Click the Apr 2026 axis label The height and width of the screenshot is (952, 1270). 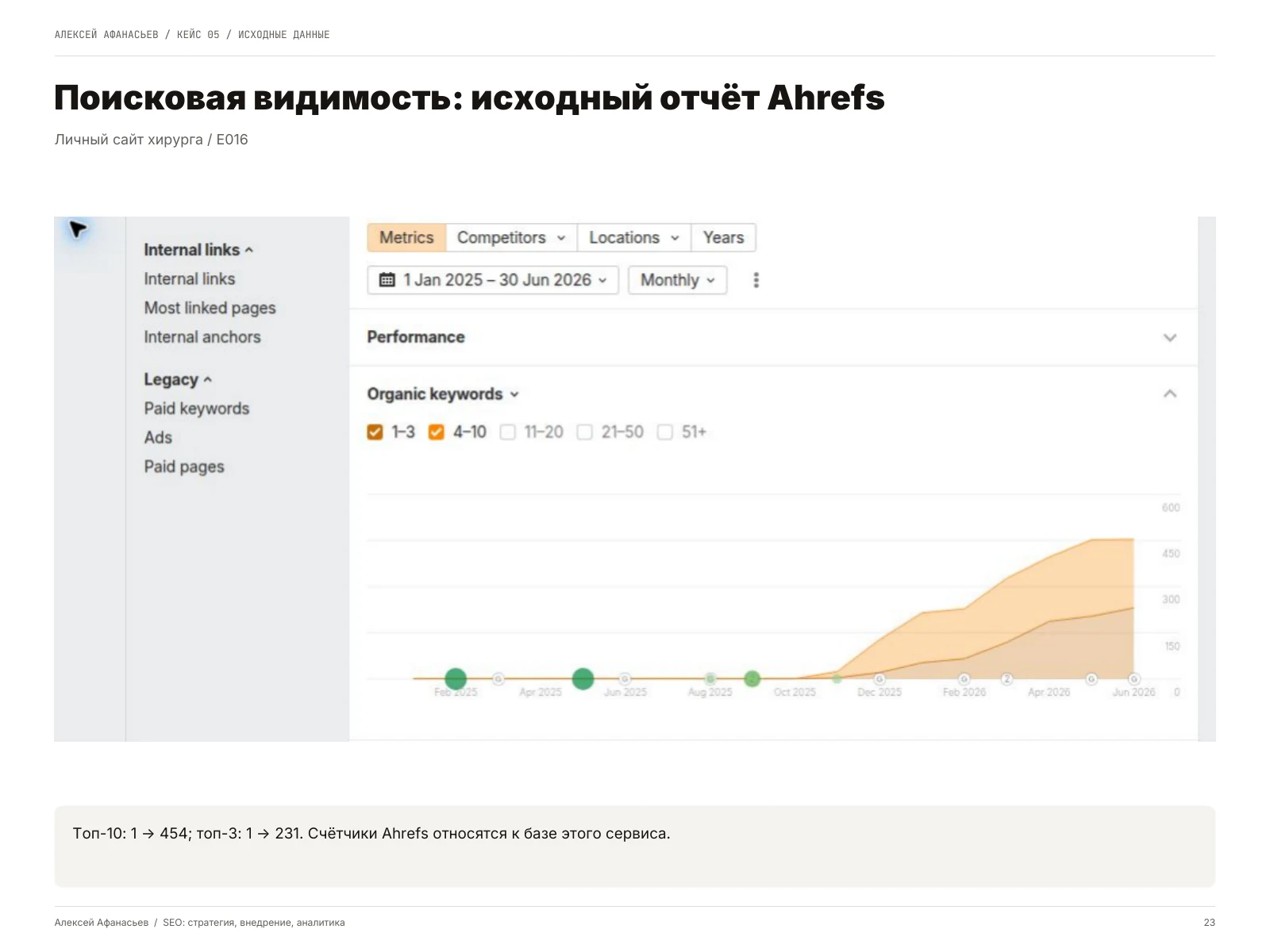point(1049,693)
